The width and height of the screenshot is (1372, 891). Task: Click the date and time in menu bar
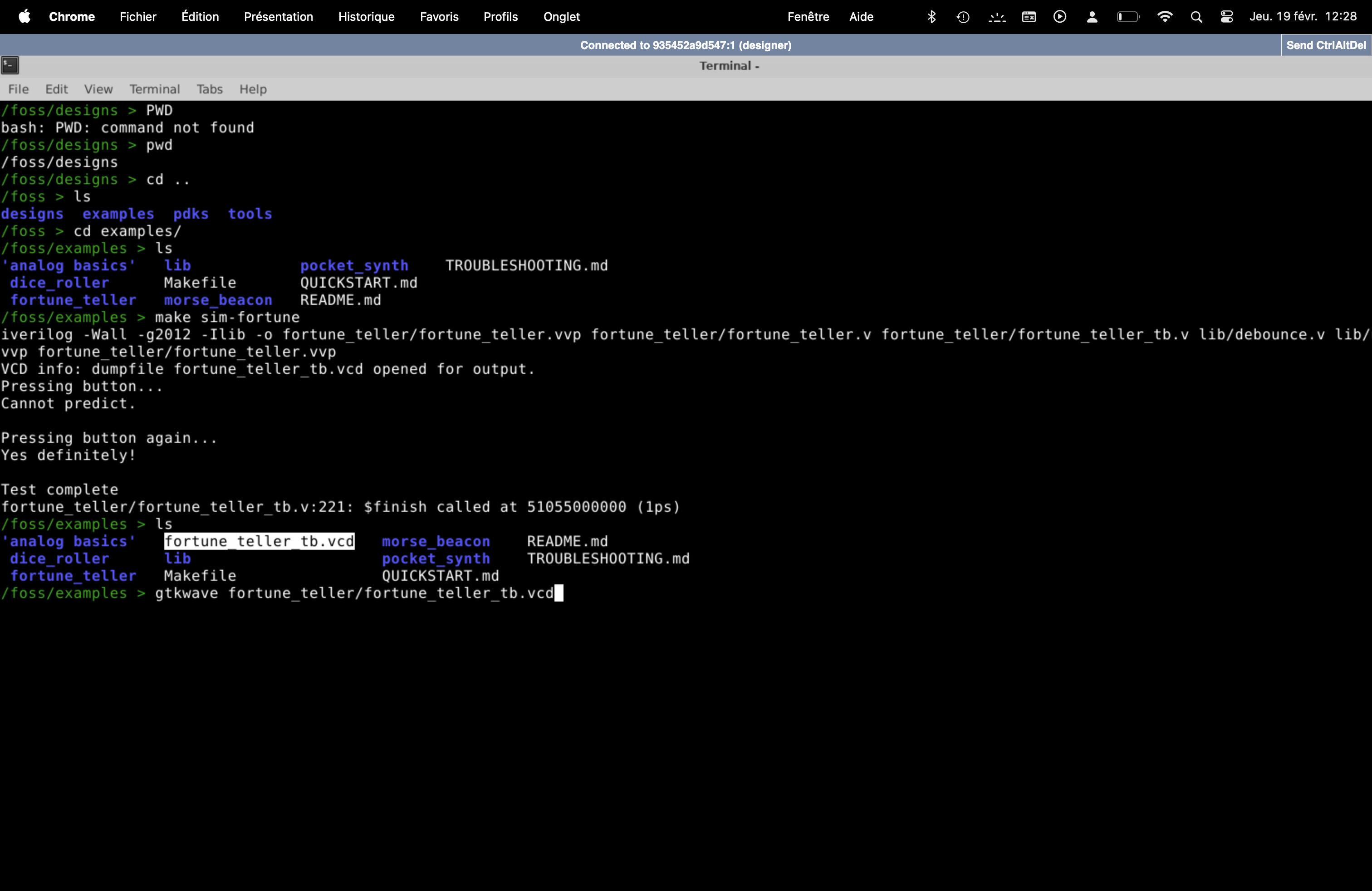pyautogui.click(x=1303, y=17)
